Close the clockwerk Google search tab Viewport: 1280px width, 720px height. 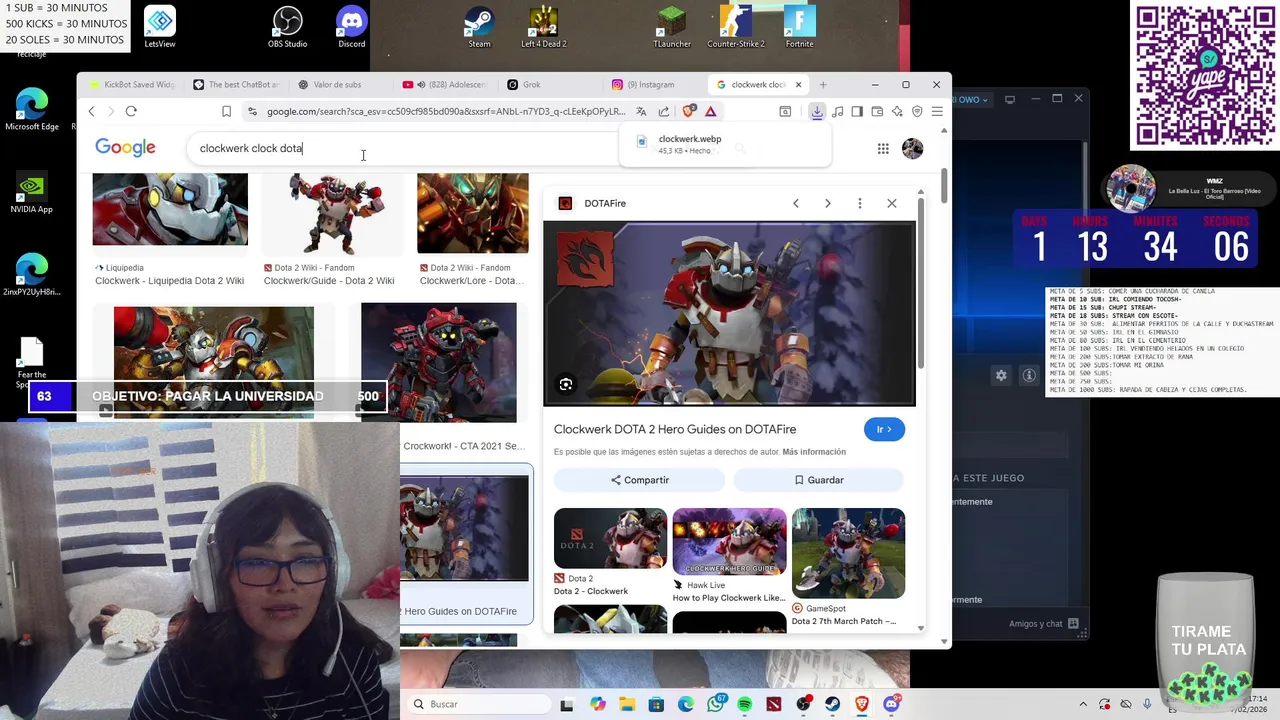pos(798,85)
